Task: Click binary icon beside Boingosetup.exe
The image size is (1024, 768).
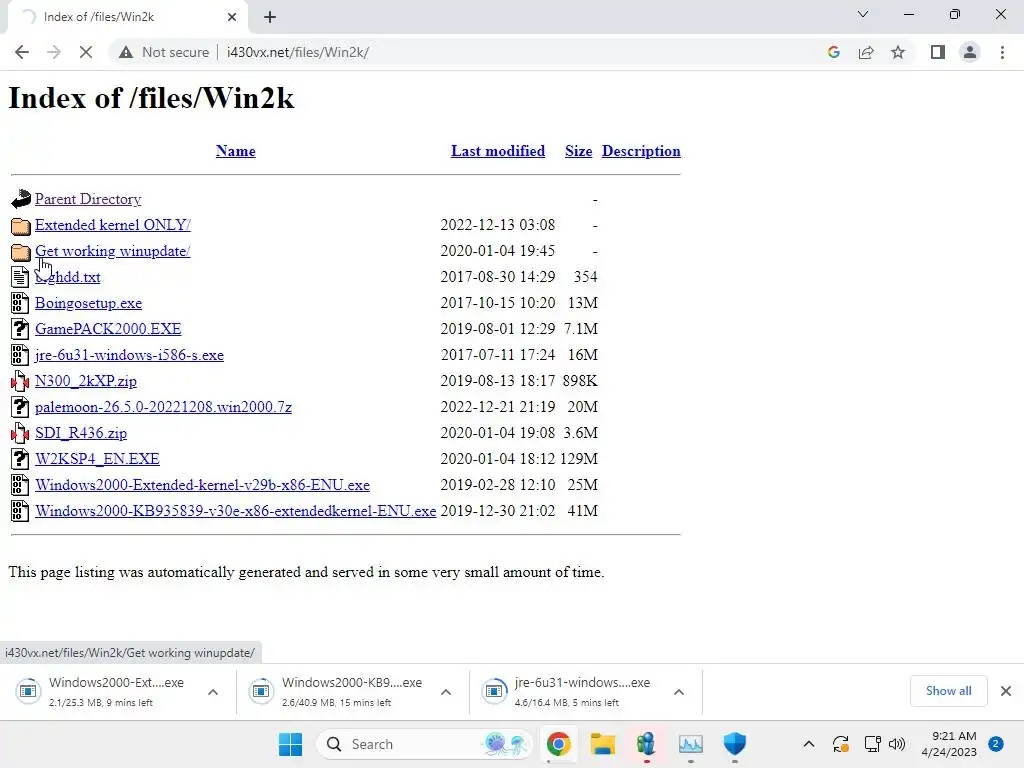Action: pos(20,302)
